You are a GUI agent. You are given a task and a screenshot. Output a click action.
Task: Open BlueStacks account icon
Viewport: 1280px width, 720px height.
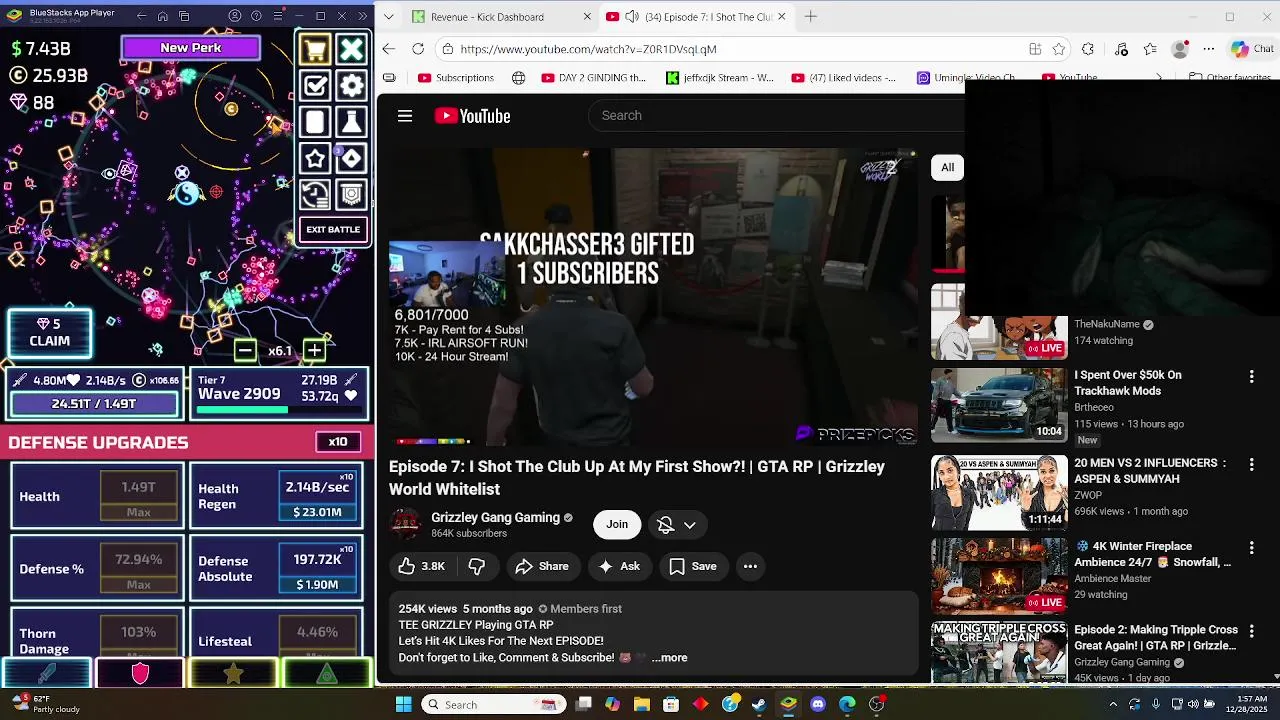235,16
